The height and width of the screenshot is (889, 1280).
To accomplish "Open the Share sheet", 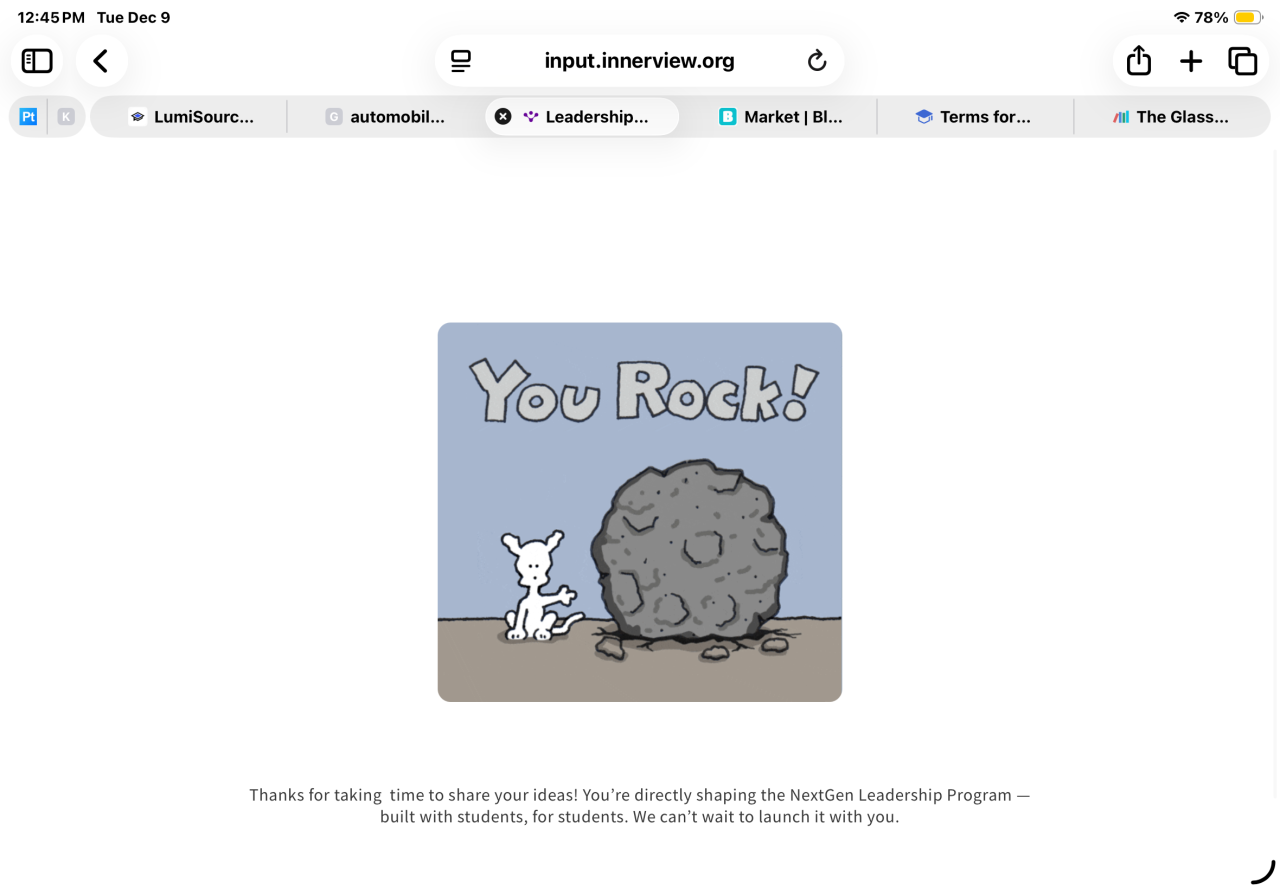I will (x=1139, y=61).
